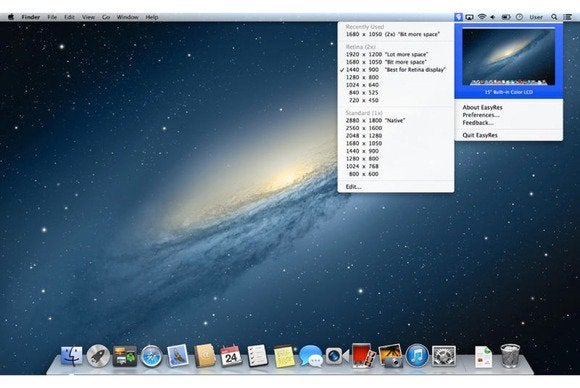Open the AirPlay display menu icon
Screen dimensions: 580x388
point(469,17)
